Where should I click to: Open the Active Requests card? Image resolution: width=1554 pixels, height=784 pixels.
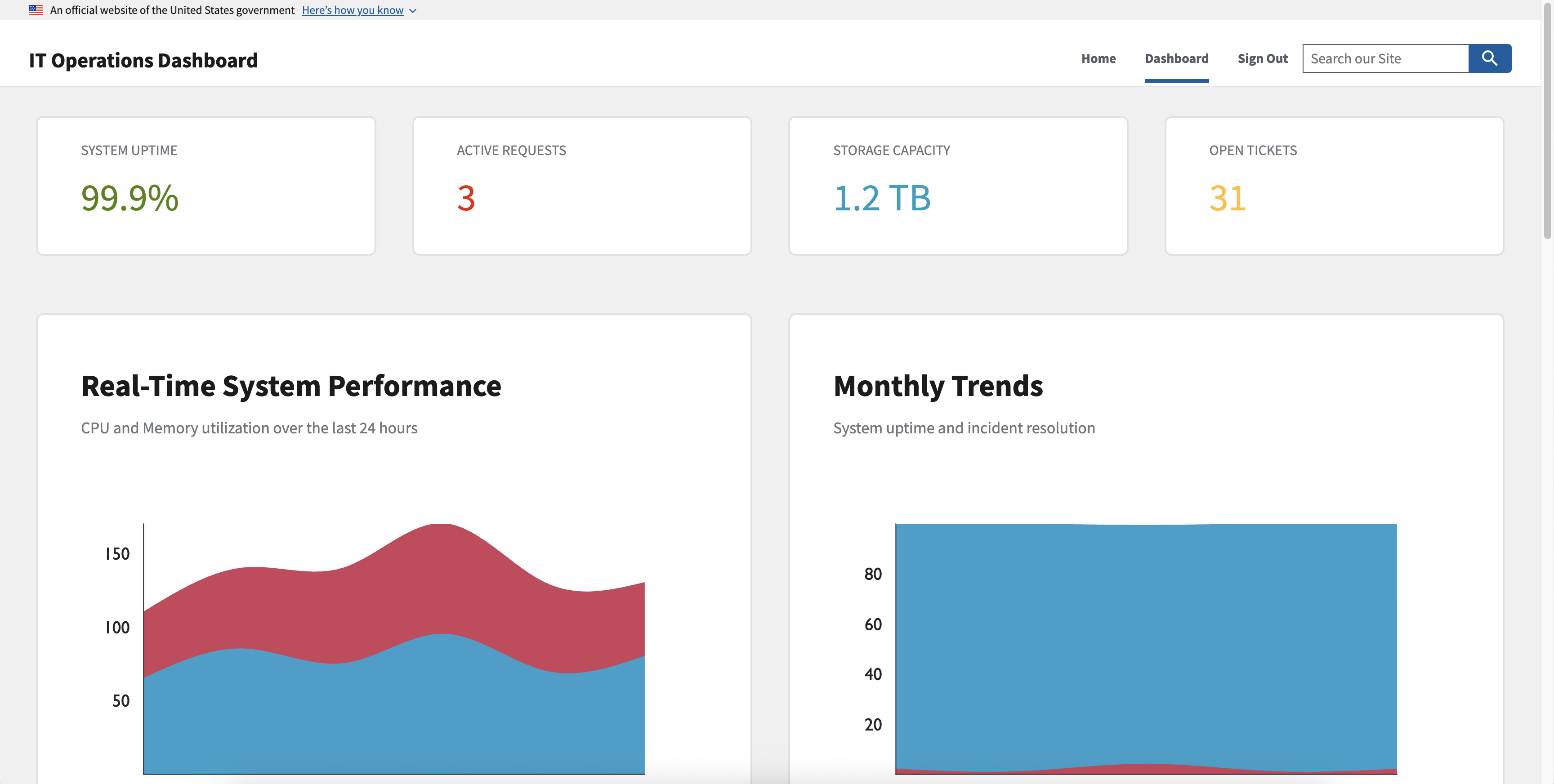point(581,185)
